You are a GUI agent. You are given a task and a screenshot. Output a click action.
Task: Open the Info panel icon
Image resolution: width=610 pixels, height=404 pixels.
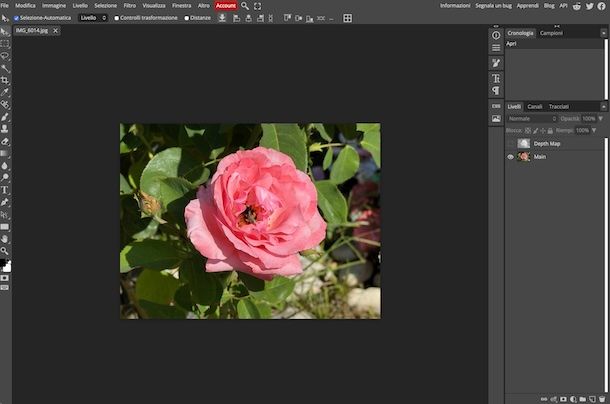(496, 35)
